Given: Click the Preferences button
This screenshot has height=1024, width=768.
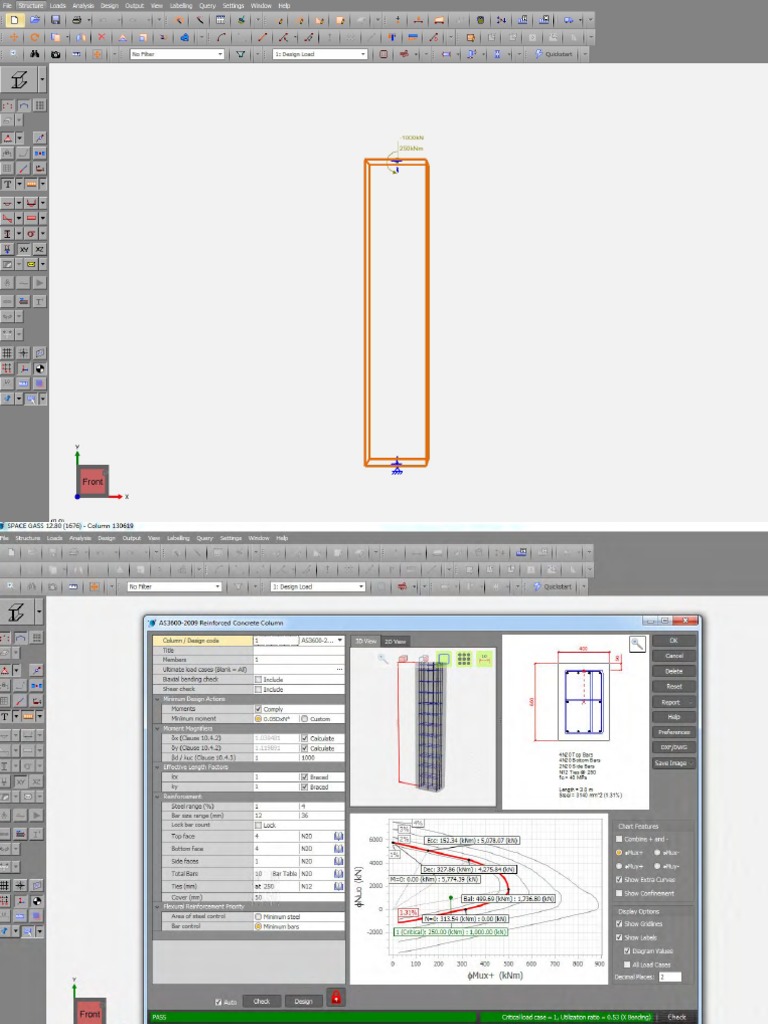Looking at the screenshot, I should point(673,732).
